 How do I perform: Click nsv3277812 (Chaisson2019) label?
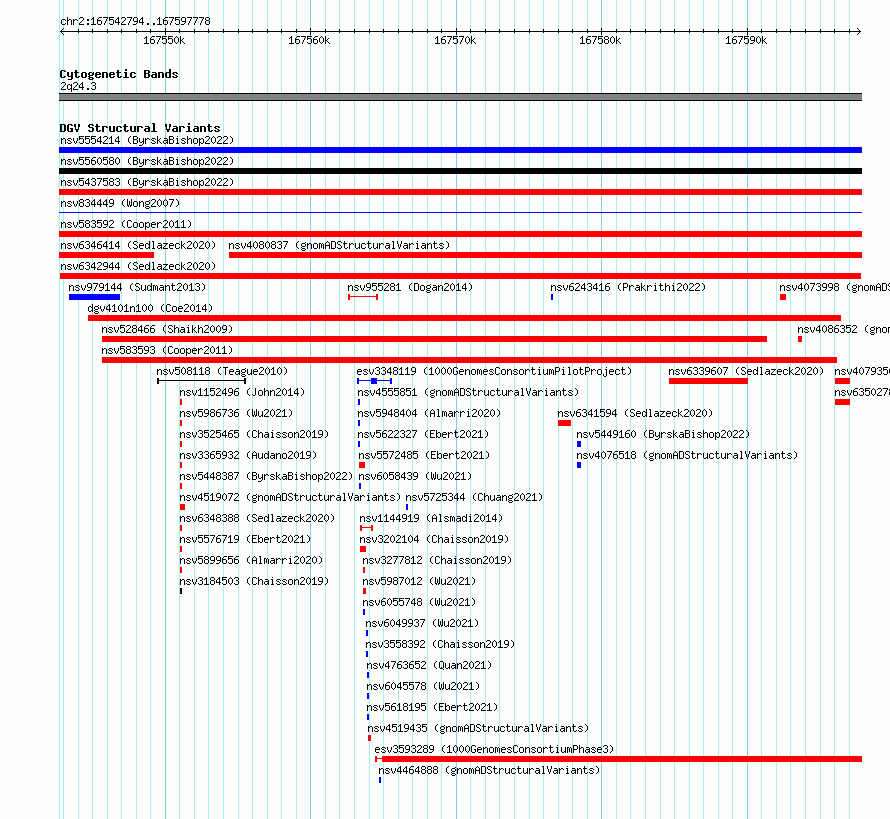(437, 560)
